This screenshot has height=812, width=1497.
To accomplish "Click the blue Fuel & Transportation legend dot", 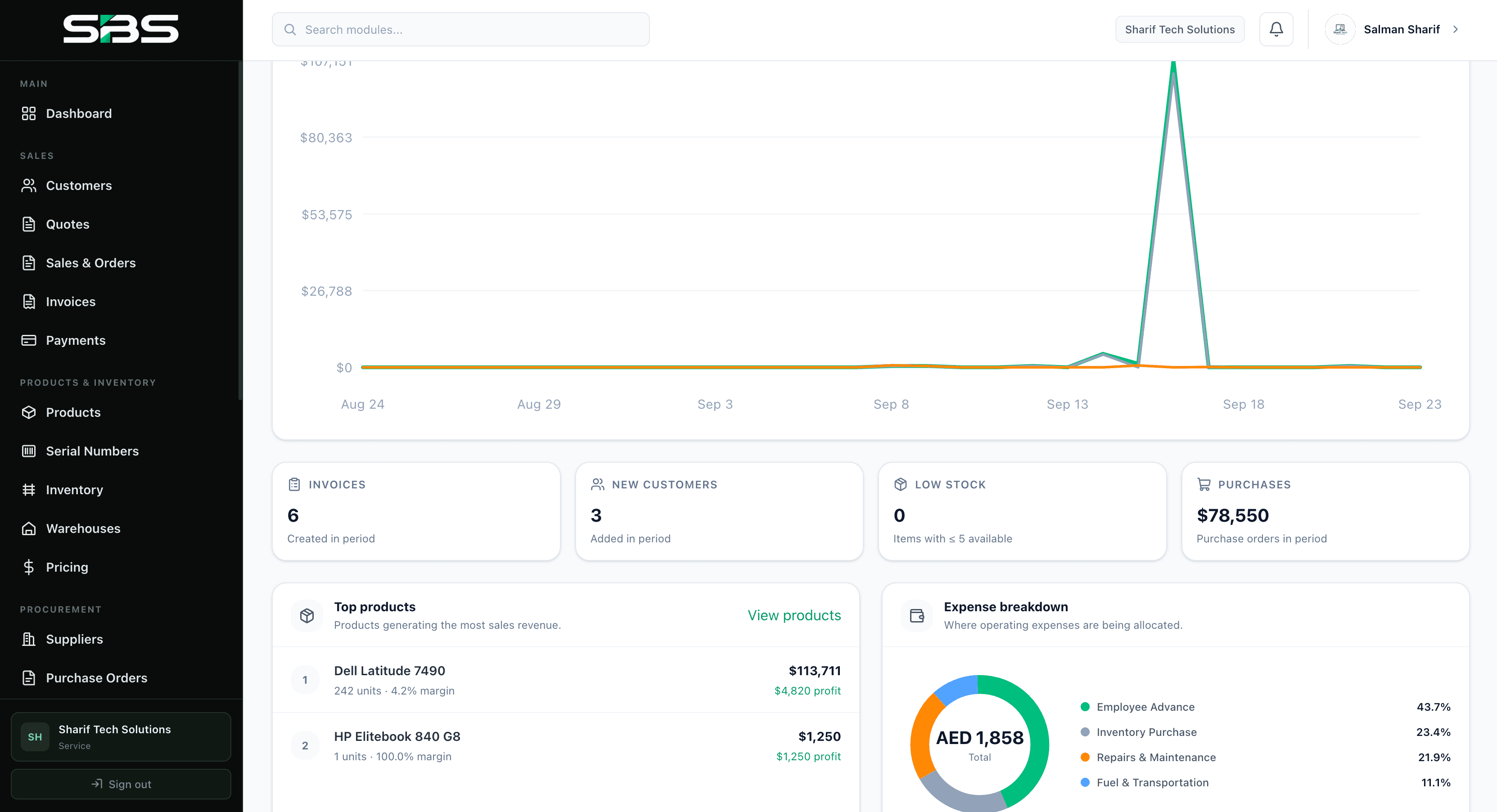I will click(x=1085, y=782).
